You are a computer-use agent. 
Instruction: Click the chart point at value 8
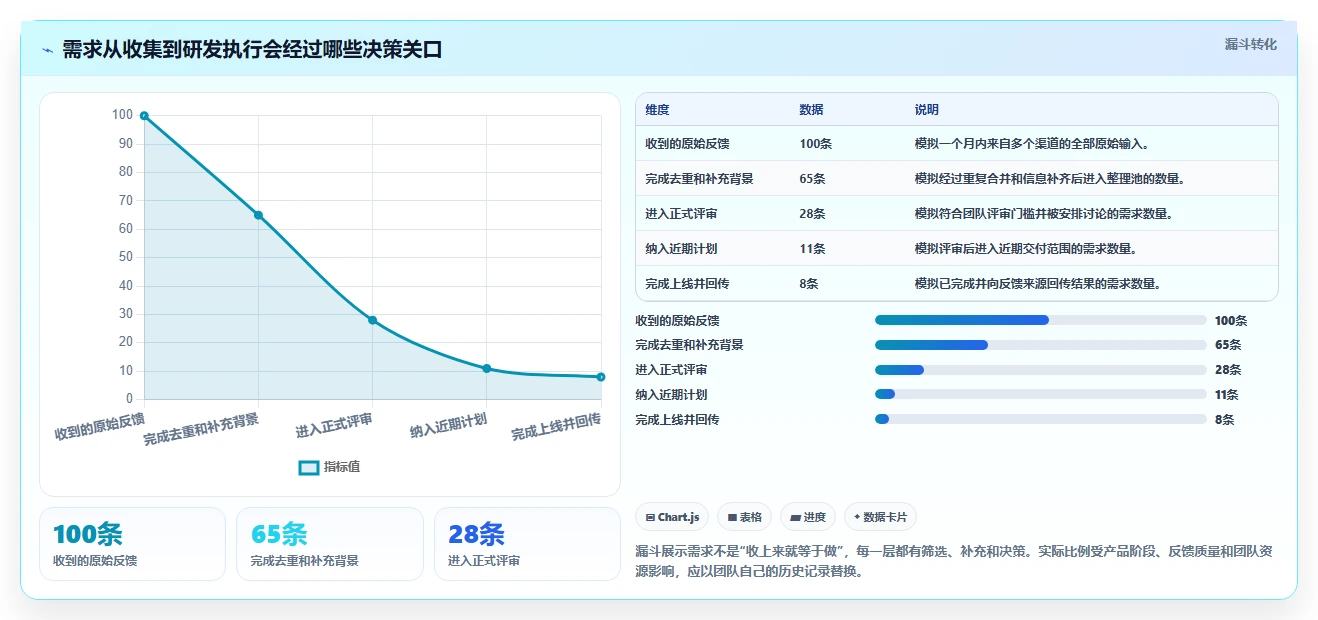tap(600, 377)
